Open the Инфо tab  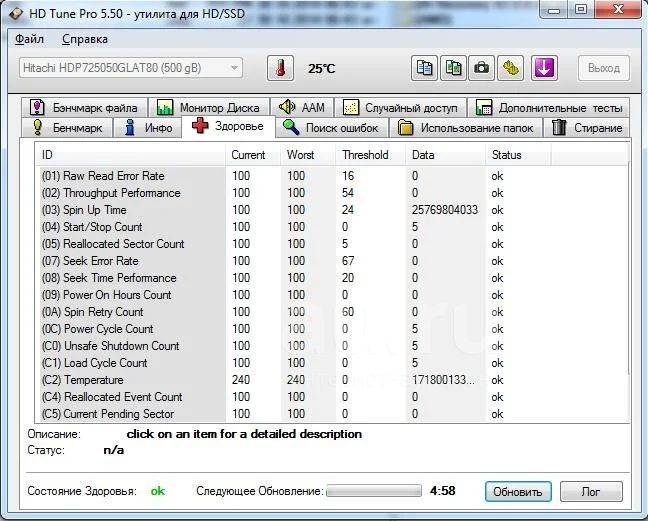(148, 128)
